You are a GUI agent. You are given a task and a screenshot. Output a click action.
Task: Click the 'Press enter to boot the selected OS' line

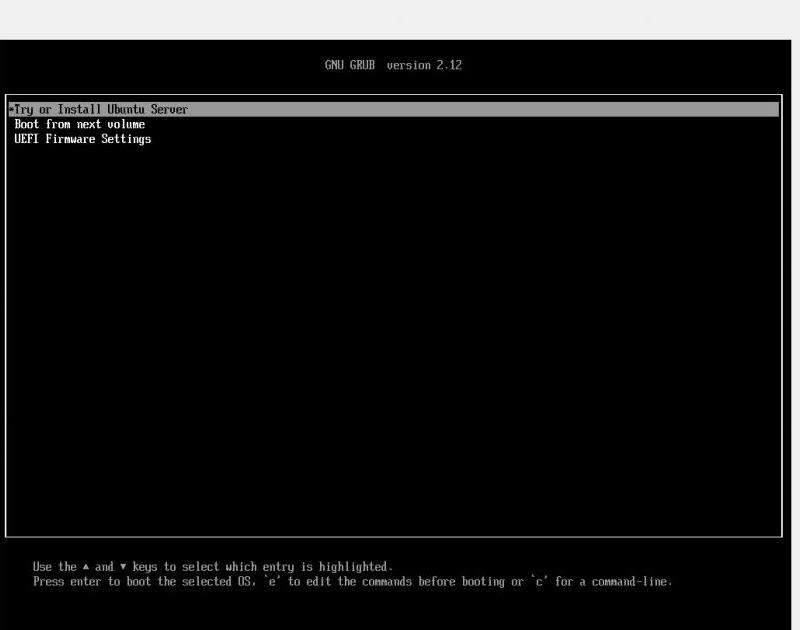353,582
